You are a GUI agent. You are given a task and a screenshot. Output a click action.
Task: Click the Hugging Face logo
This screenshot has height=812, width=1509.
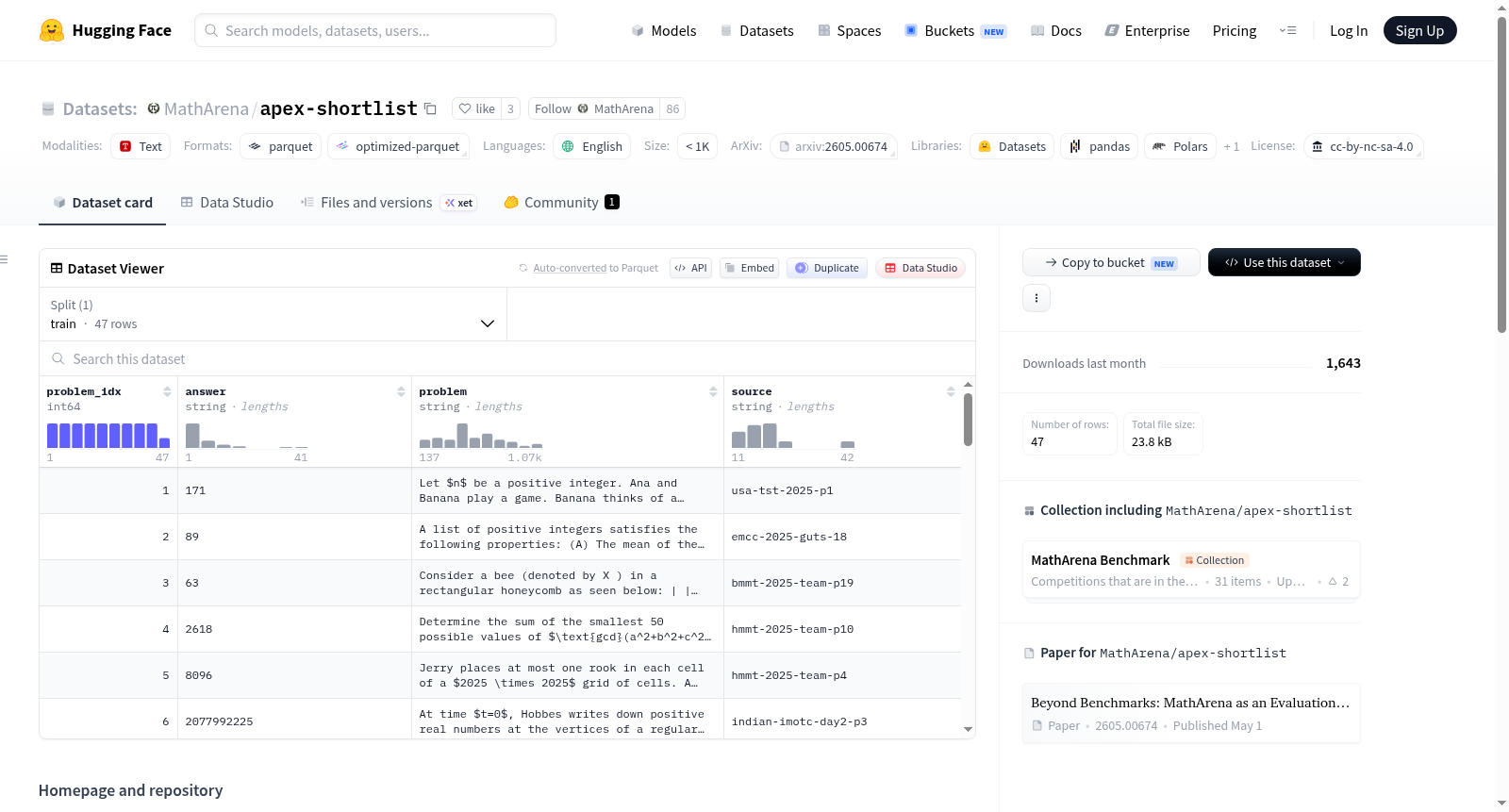click(x=105, y=30)
